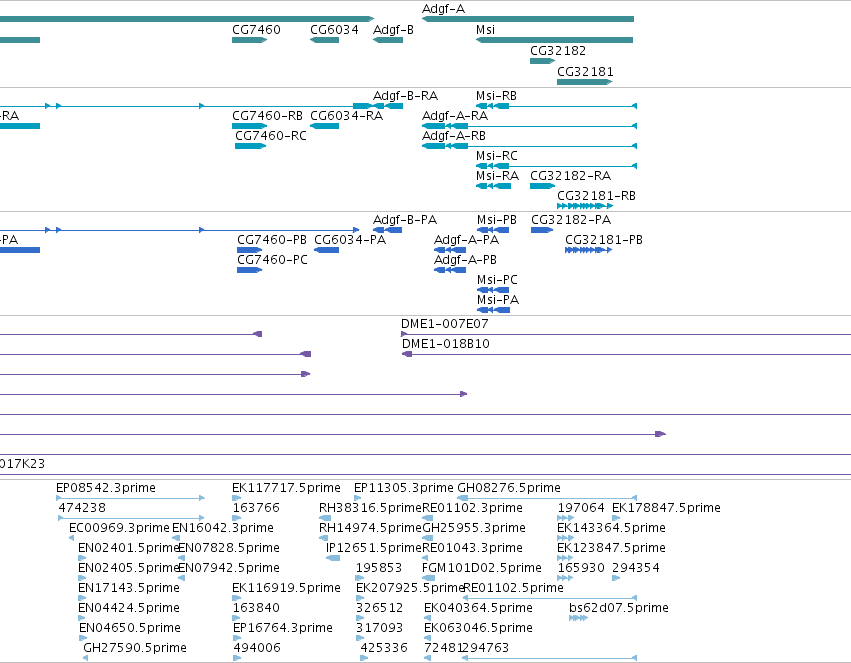
Task: Click protein Msi-PB
Action: [497, 220]
